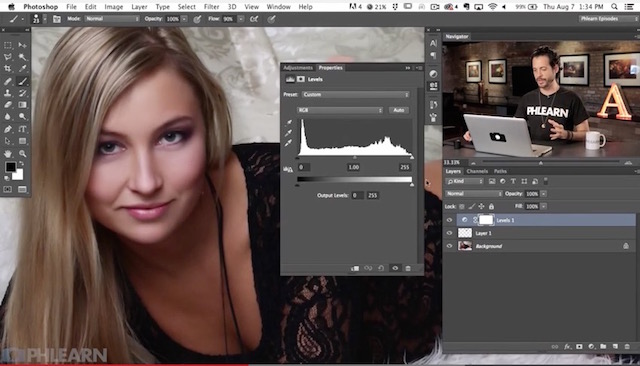Click the midtone input slider in histogram
This screenshot has height=366, width=640.
(x=355, y=157)
